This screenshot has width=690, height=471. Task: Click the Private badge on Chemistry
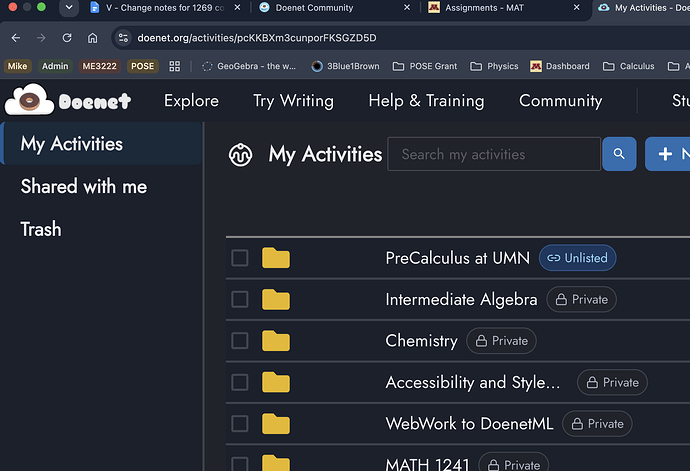[x=501, y=341]
